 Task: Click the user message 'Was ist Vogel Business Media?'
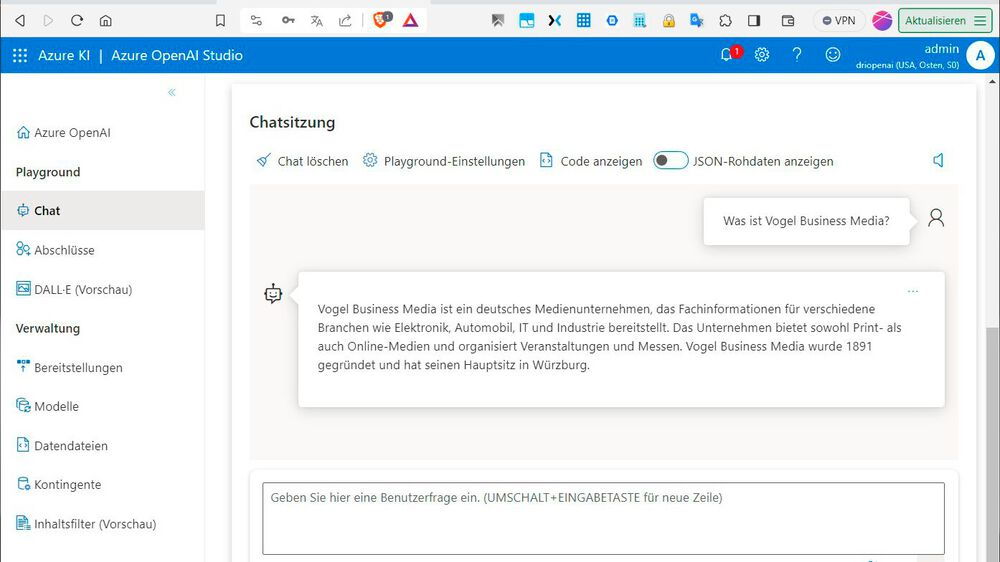coord(806,221)
